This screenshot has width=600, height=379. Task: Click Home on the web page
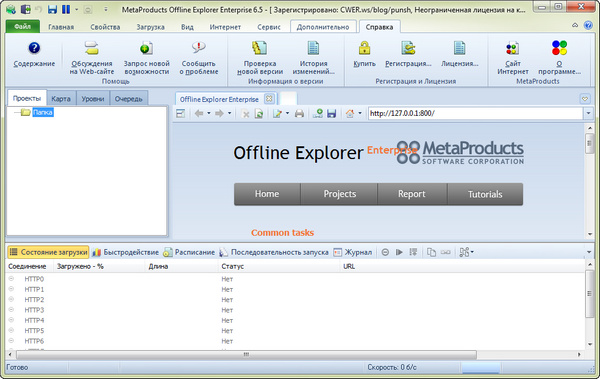click(267, 194)
